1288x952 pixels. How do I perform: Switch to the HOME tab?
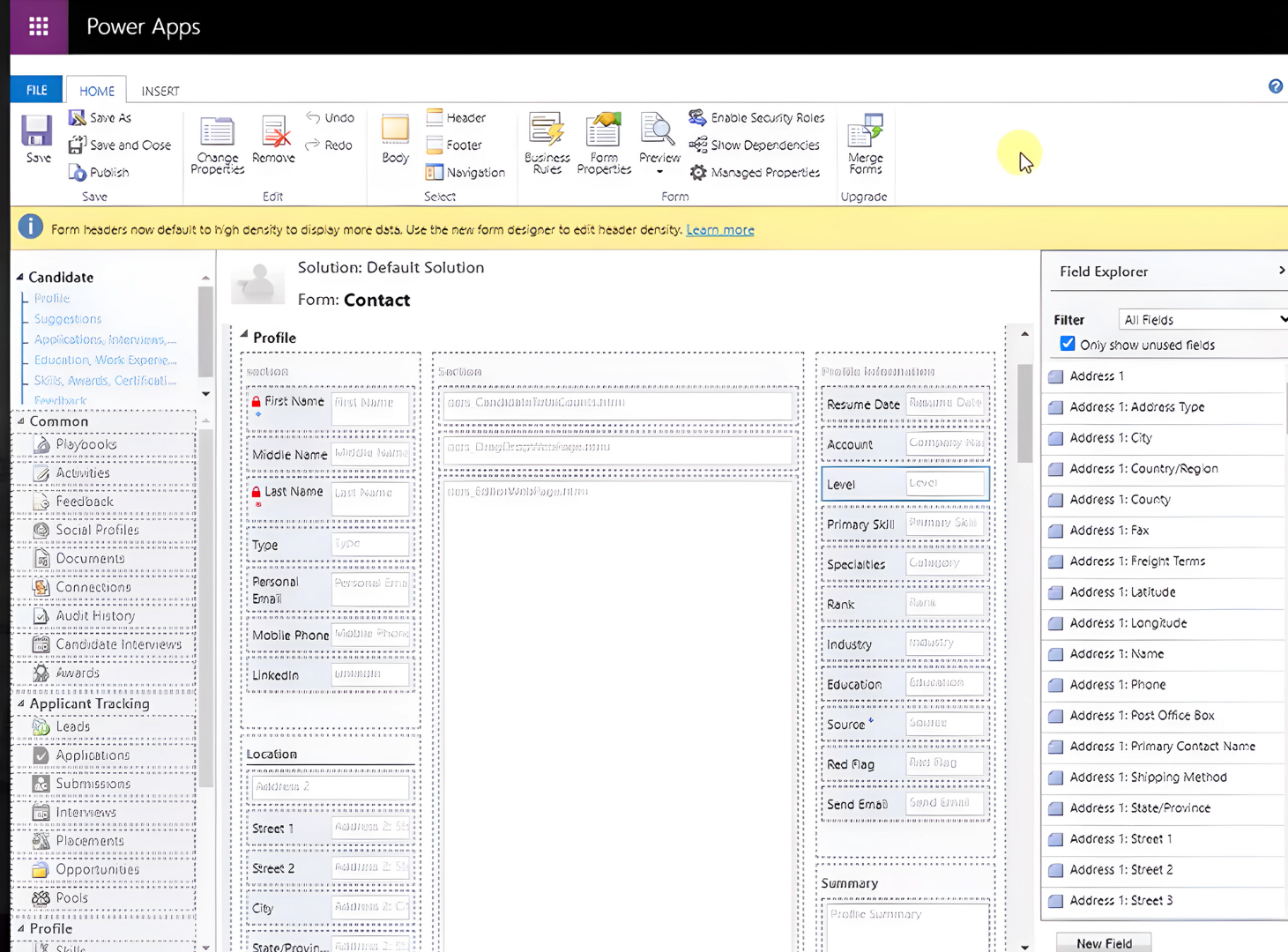point(97,91)
